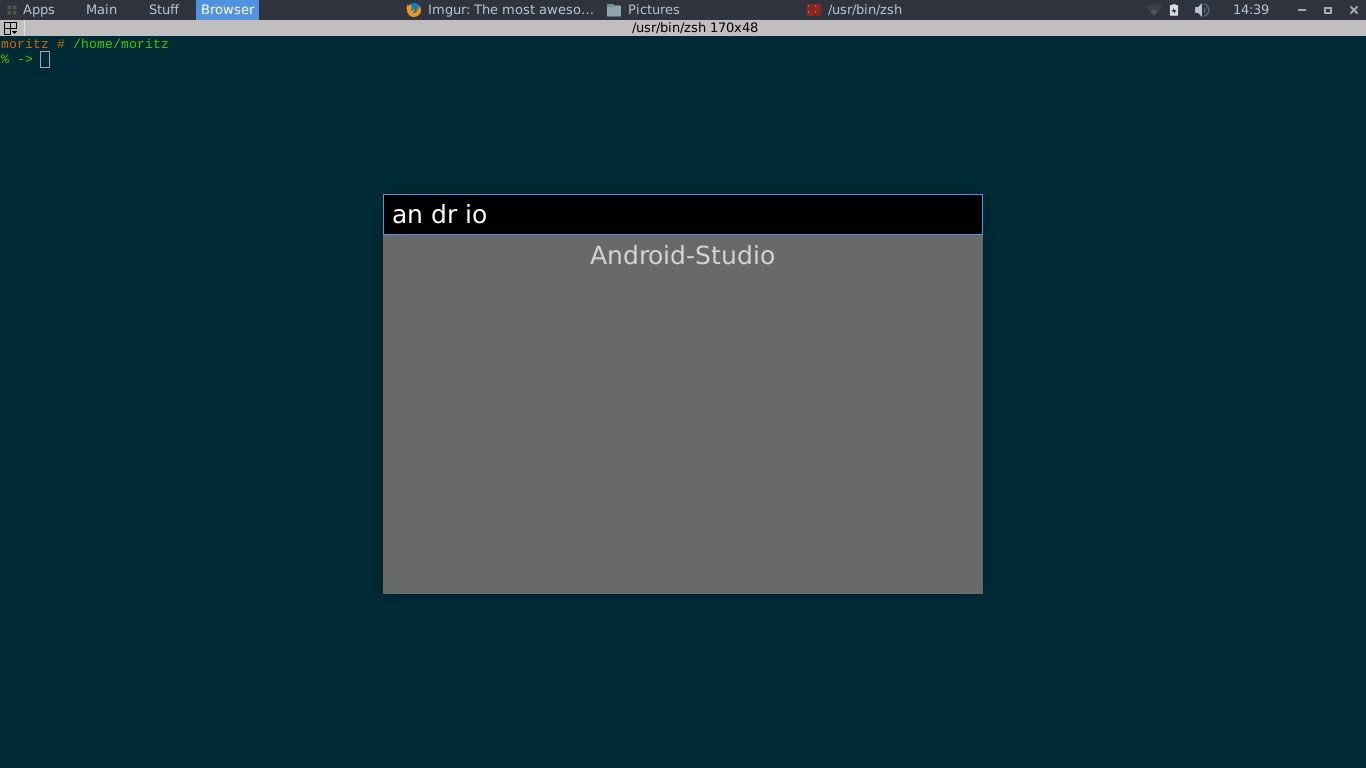Close the terminal window

[x=1354, y=10]
